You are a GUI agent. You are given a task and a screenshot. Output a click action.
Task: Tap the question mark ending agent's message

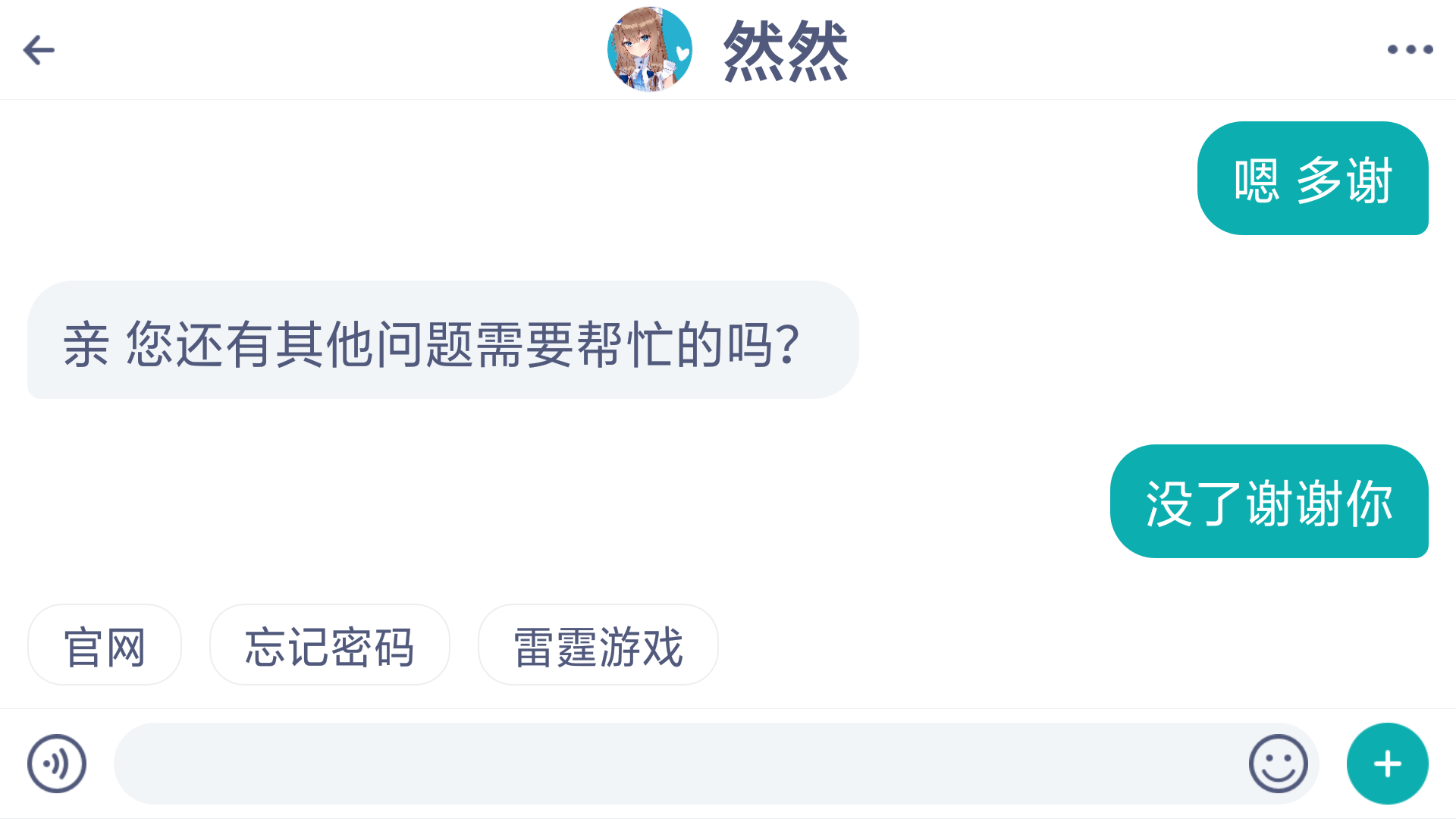(x=788, y=344)
